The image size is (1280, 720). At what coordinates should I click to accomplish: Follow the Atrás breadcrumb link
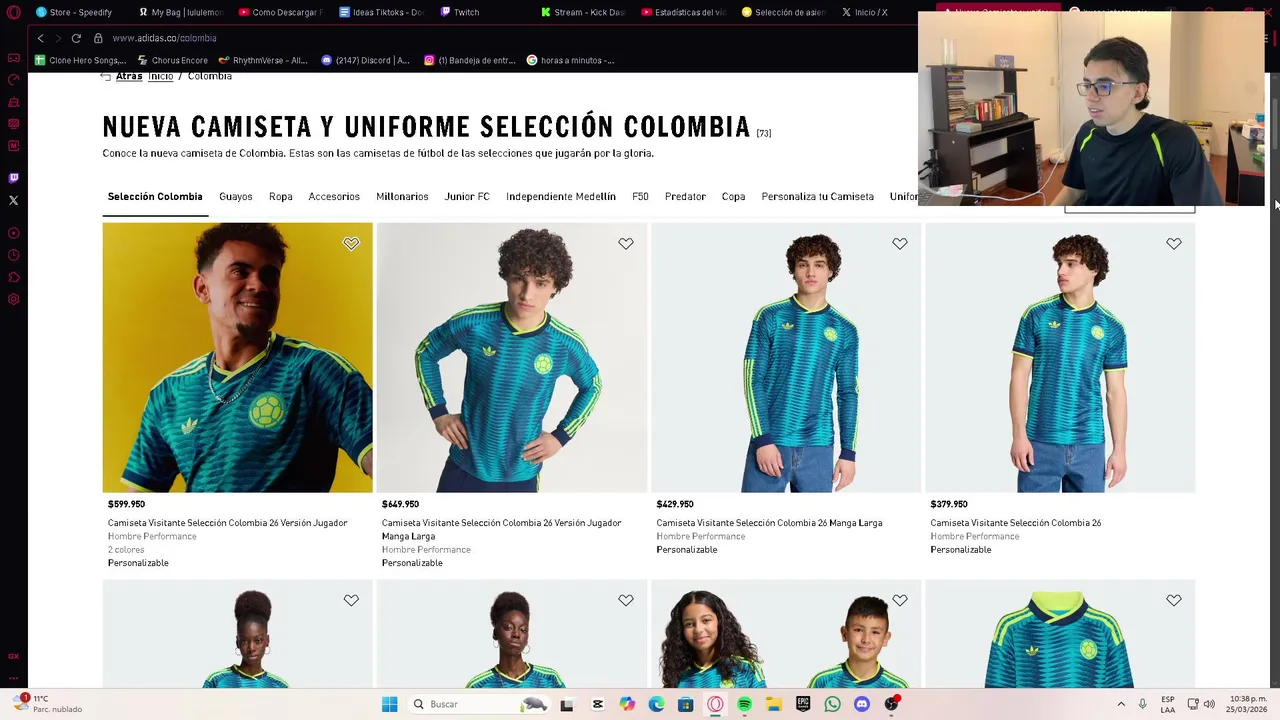point(129,77)
